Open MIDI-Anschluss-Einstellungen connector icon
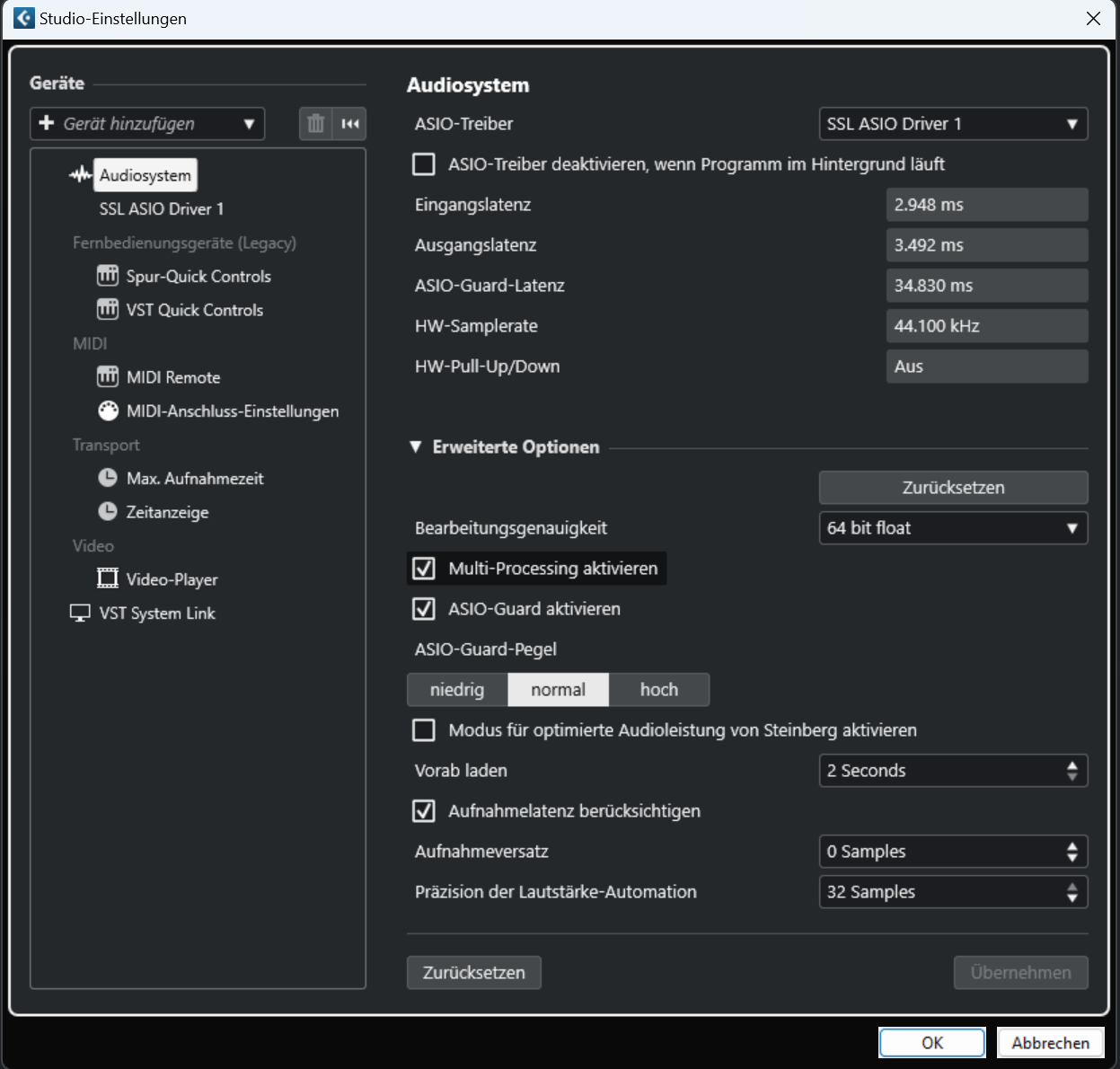 (x=108, y=411)
